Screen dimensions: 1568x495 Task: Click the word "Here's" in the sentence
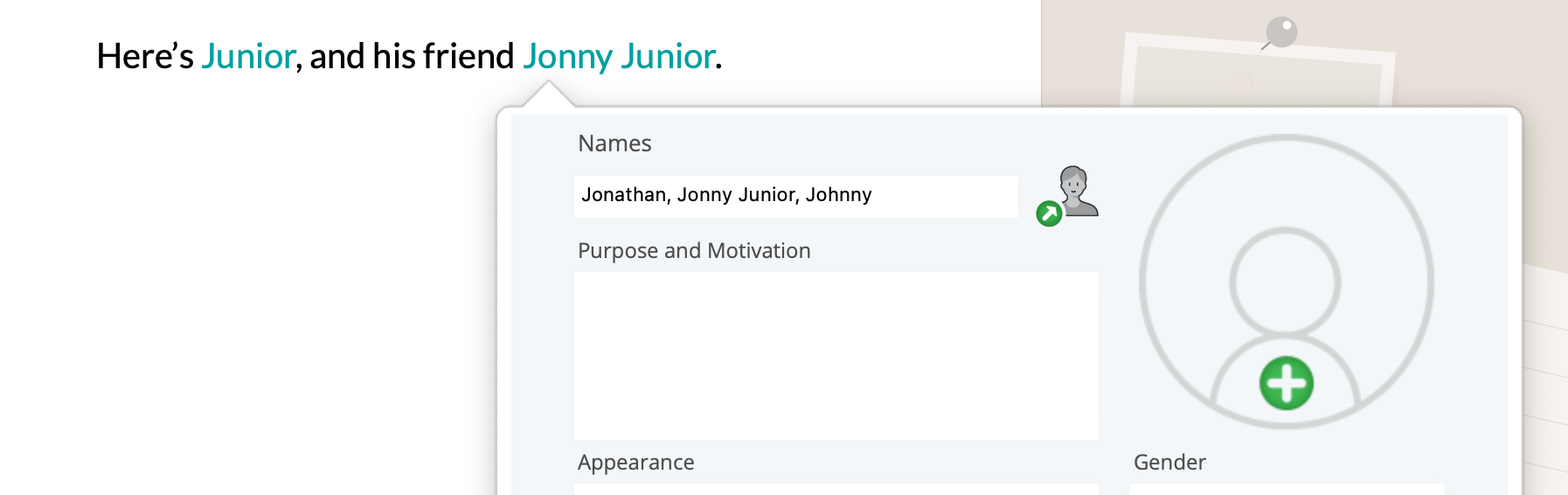[x=144, y=57]
